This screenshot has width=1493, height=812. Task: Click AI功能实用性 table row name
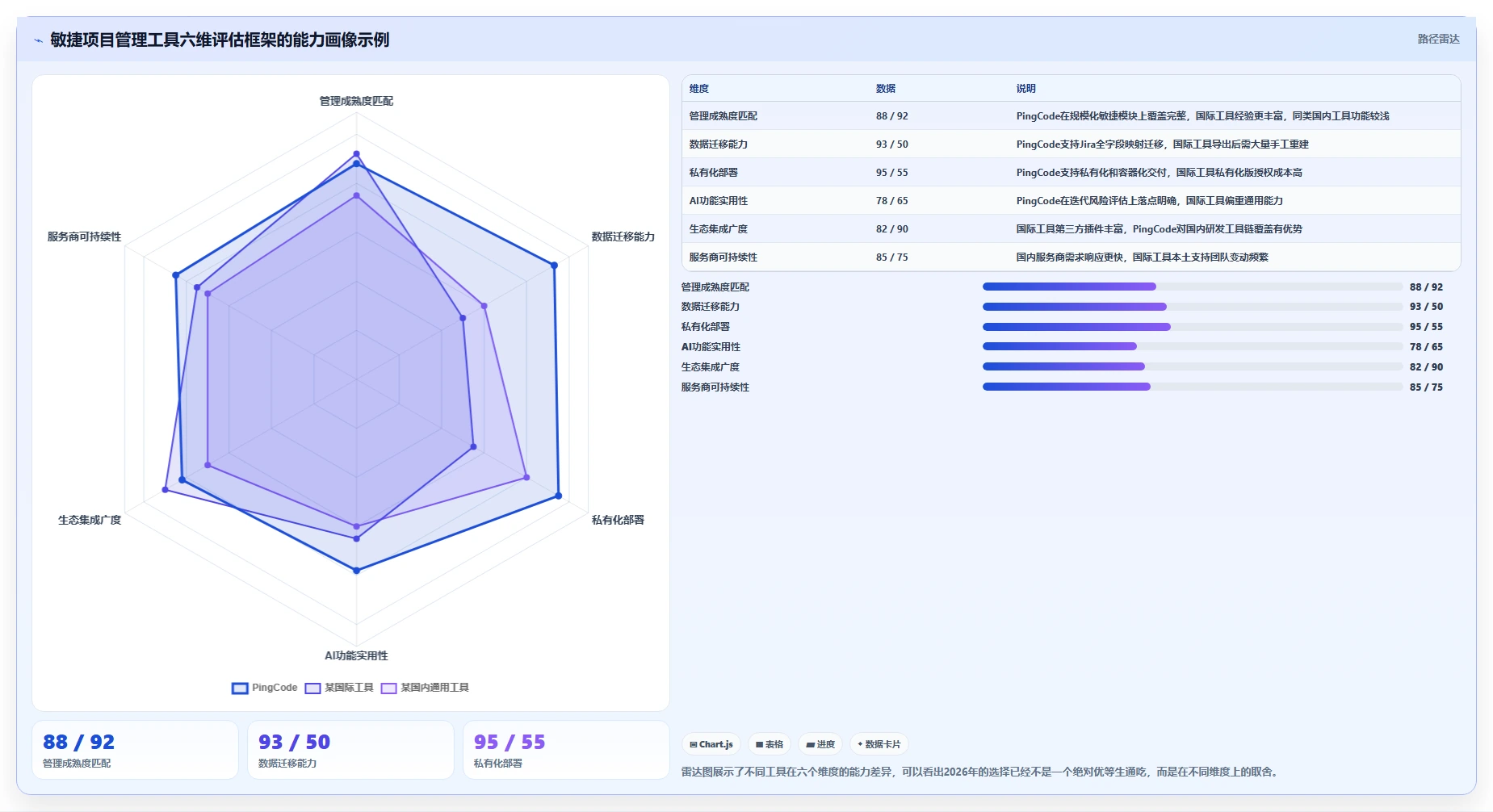click(x=718, y=201)
